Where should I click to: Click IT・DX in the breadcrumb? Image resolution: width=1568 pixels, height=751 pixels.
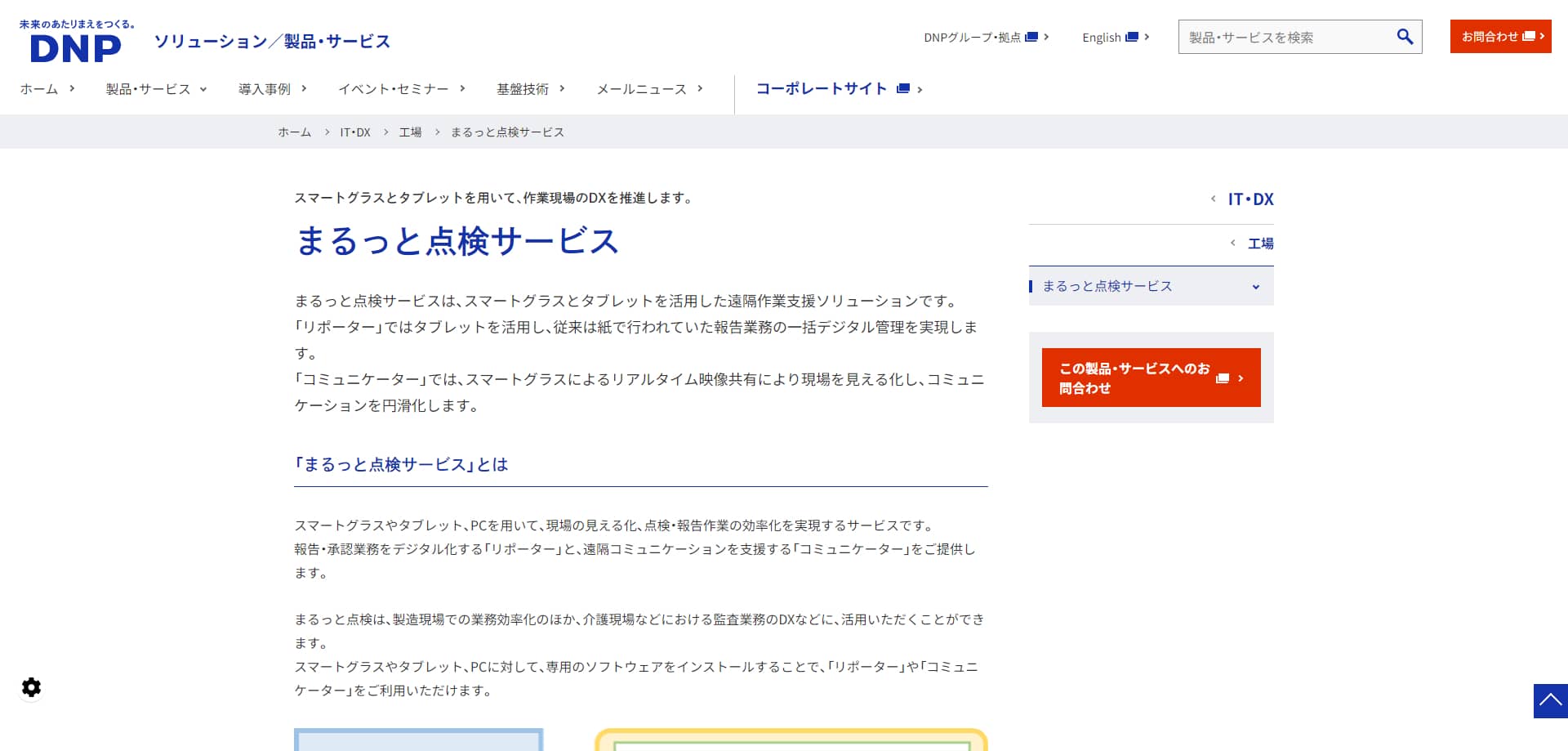355,132
